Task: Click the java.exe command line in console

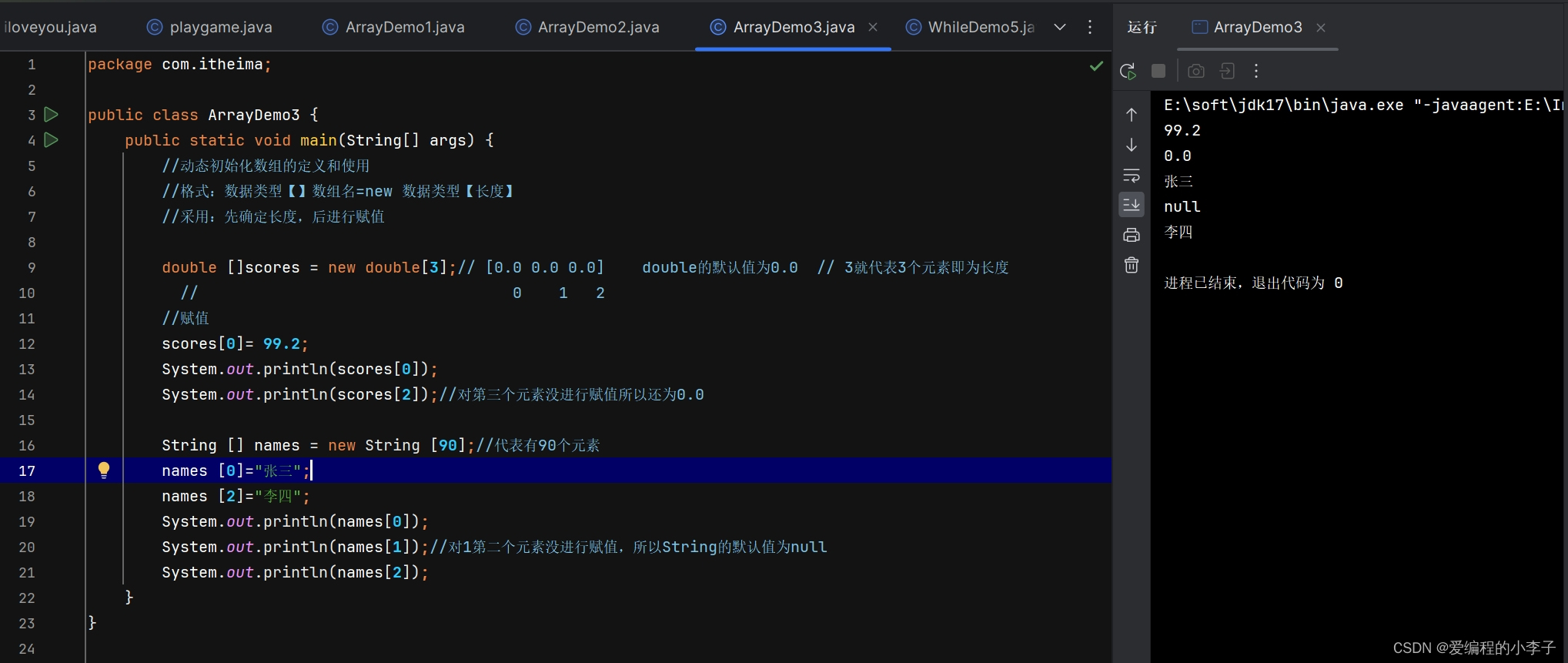Action: click(1362, 105)
